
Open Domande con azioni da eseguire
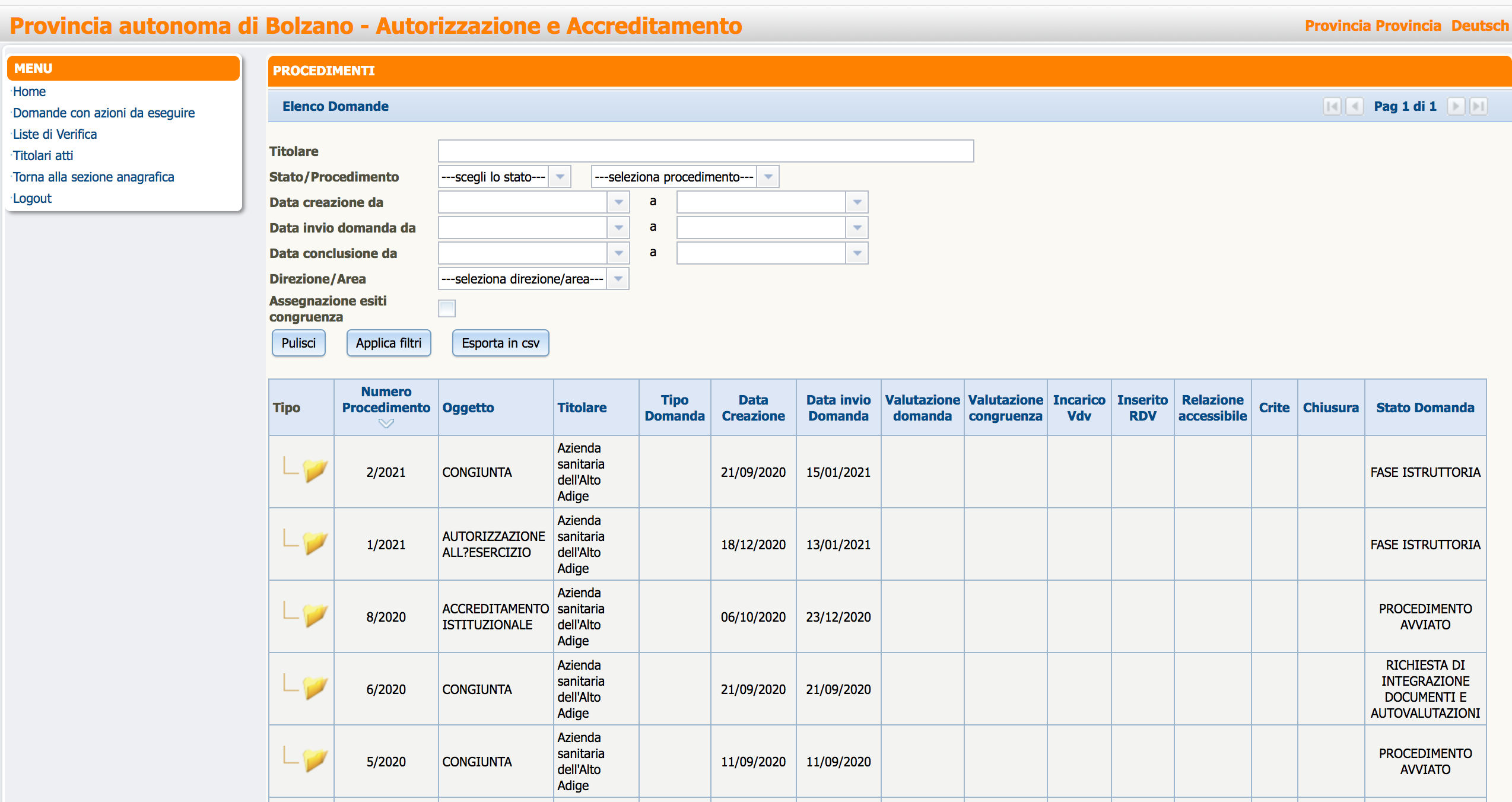104,113
